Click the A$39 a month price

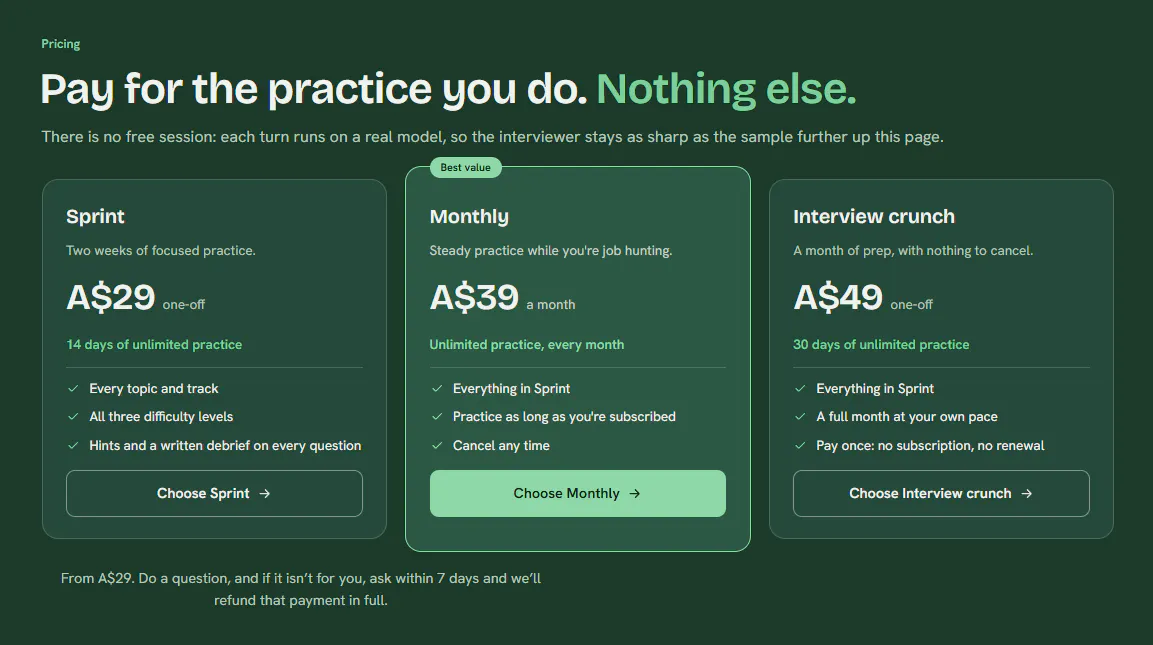pyautogui.click(x=502, y=298)
